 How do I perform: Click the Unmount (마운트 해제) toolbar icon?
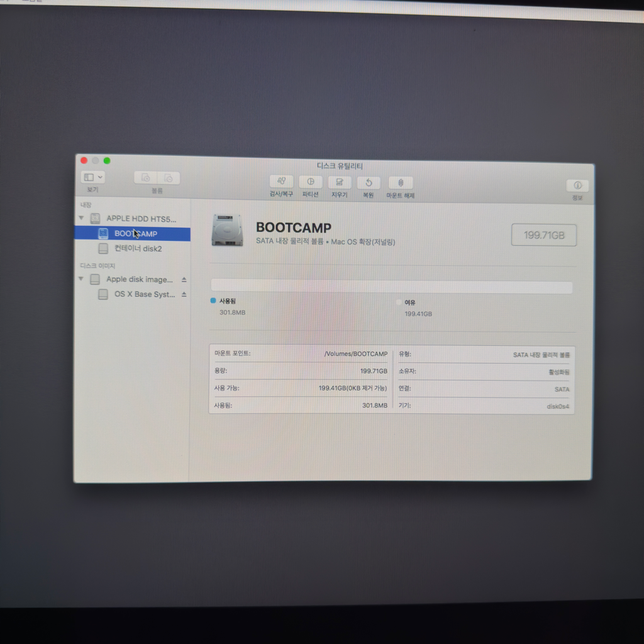click(x=400, y=183)
